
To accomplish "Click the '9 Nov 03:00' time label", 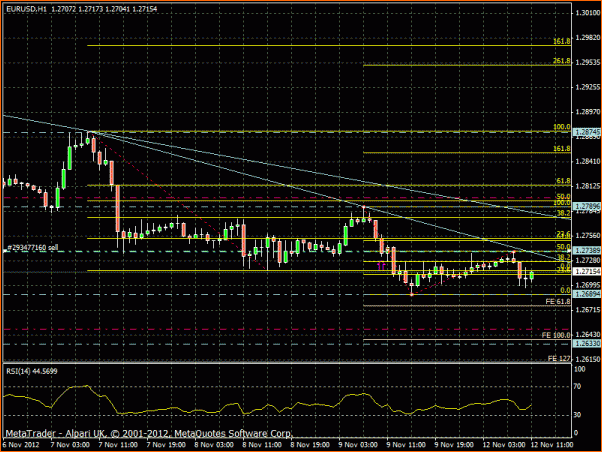I will pos(358,445).
